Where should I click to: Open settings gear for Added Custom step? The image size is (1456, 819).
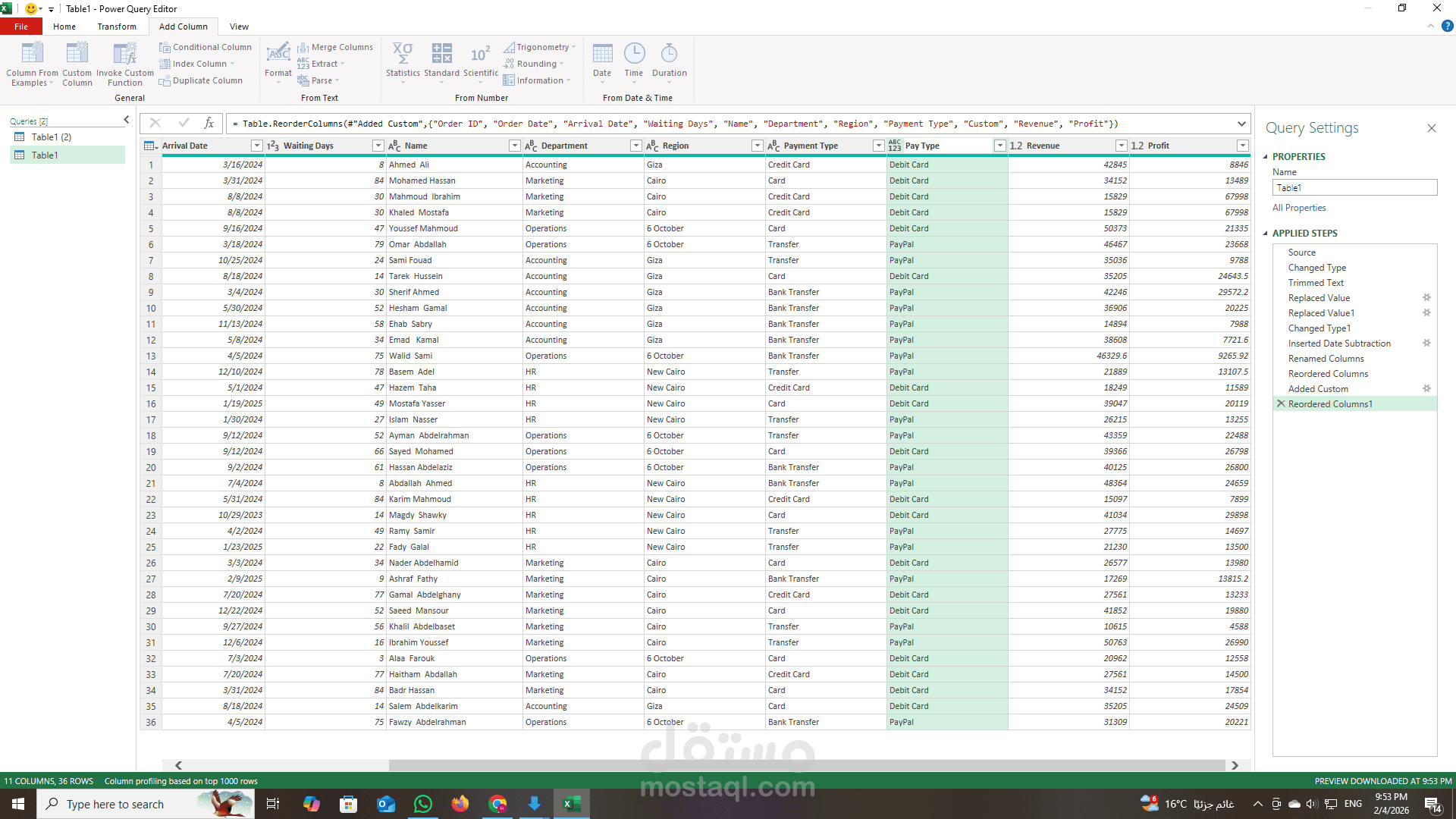[x=1426, y=388]
